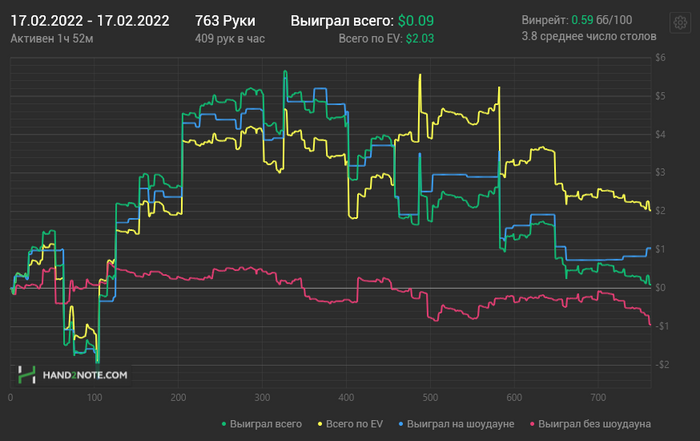
Task: Click the 700 x-axis label
Action: [x=598, y=397]
